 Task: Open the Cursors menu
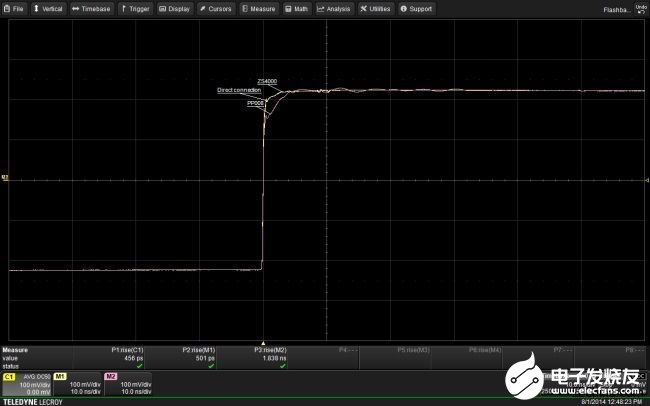[216, 9]
